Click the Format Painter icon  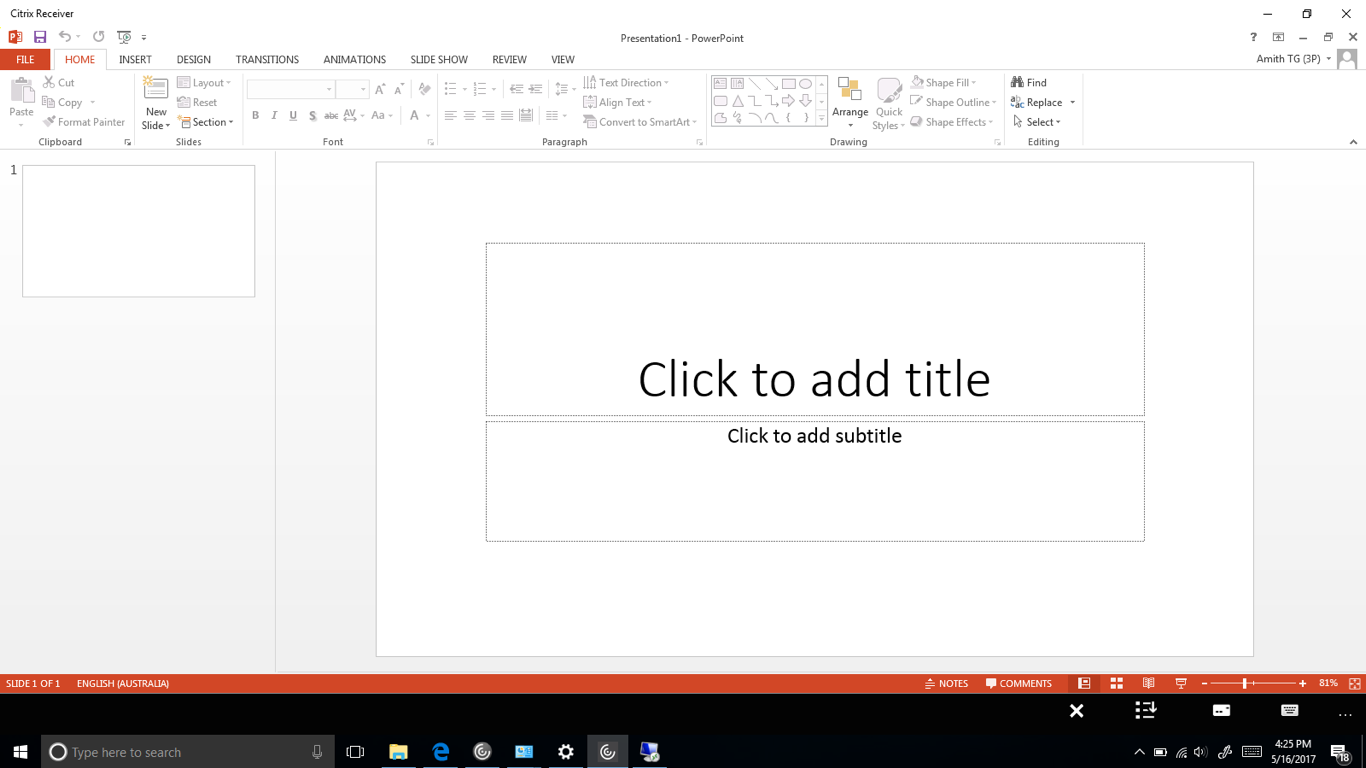(50, 121)
